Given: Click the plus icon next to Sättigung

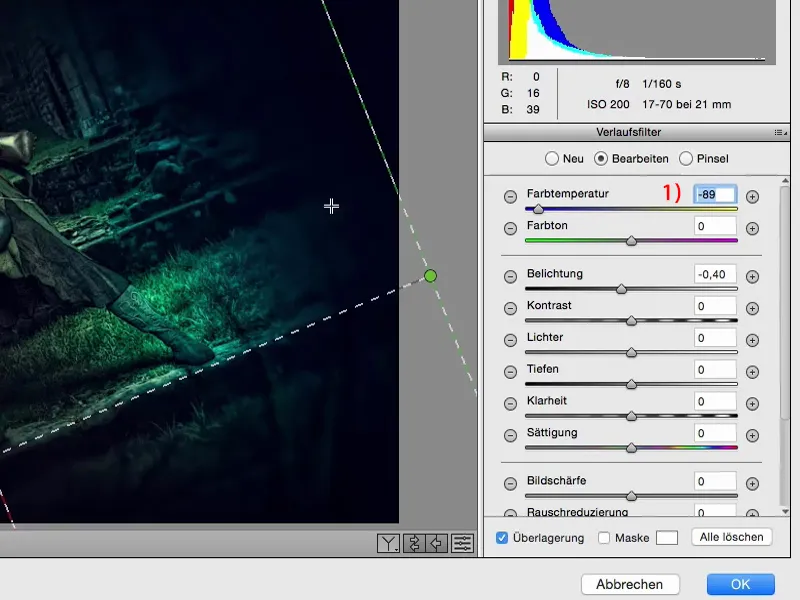Looking at the screenshot, I should pos(750,435).
